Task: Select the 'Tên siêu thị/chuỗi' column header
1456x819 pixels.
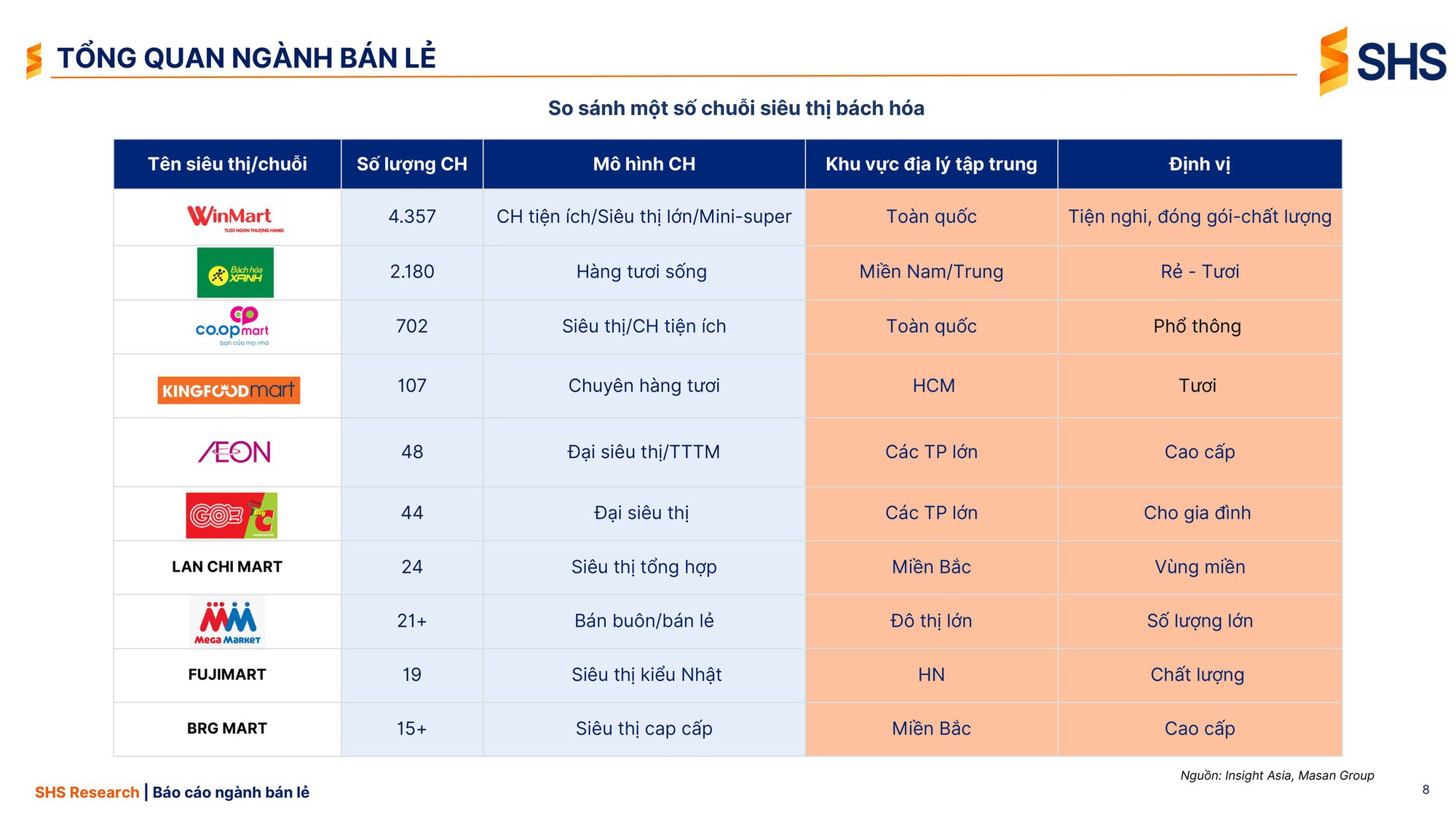Action: coord(227,165)
